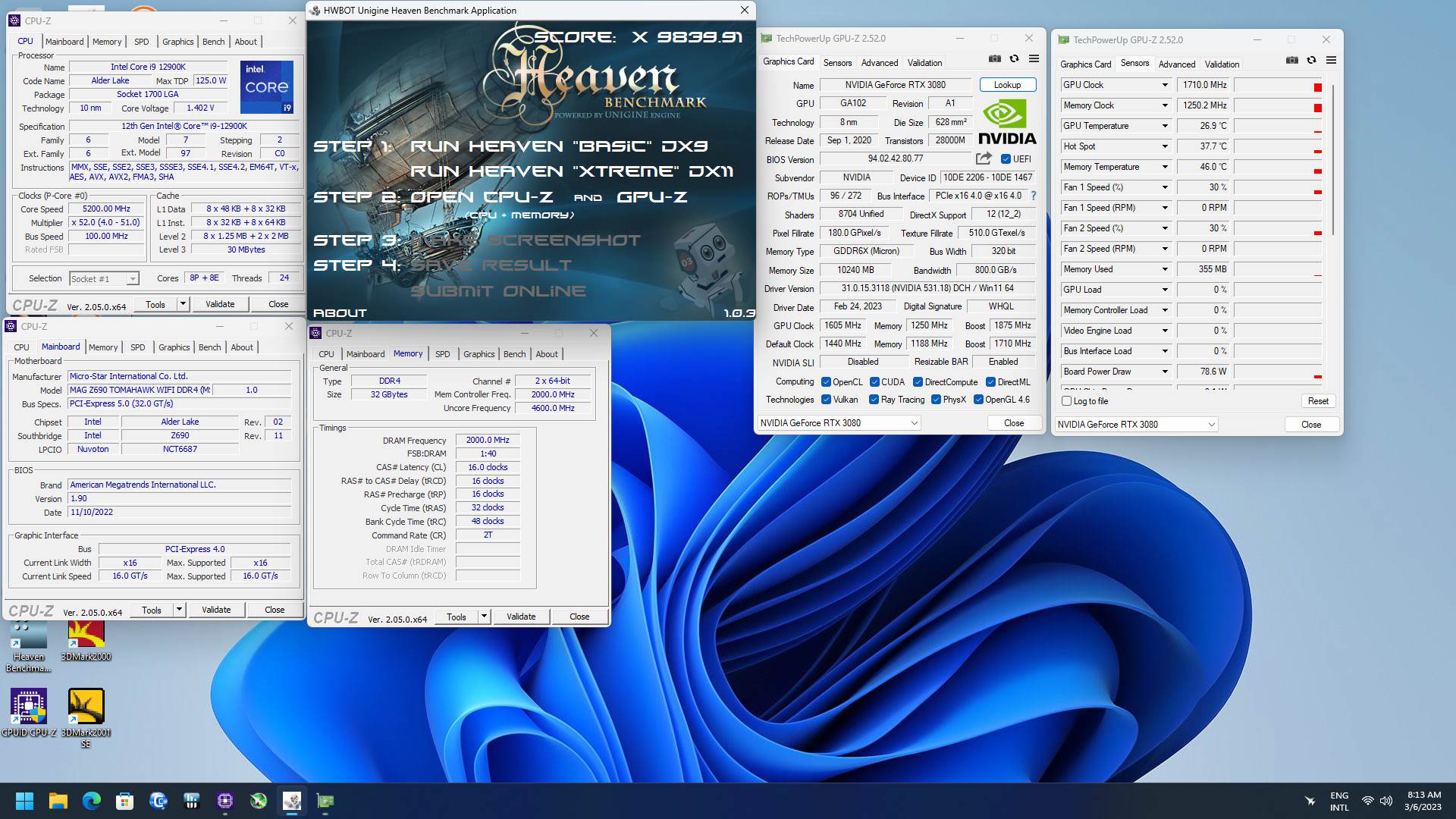The width and height of the screenshot is (1456, 819).
Task: Open hamburger menu in GPU-Z Sensors window
Action: 1331,61
